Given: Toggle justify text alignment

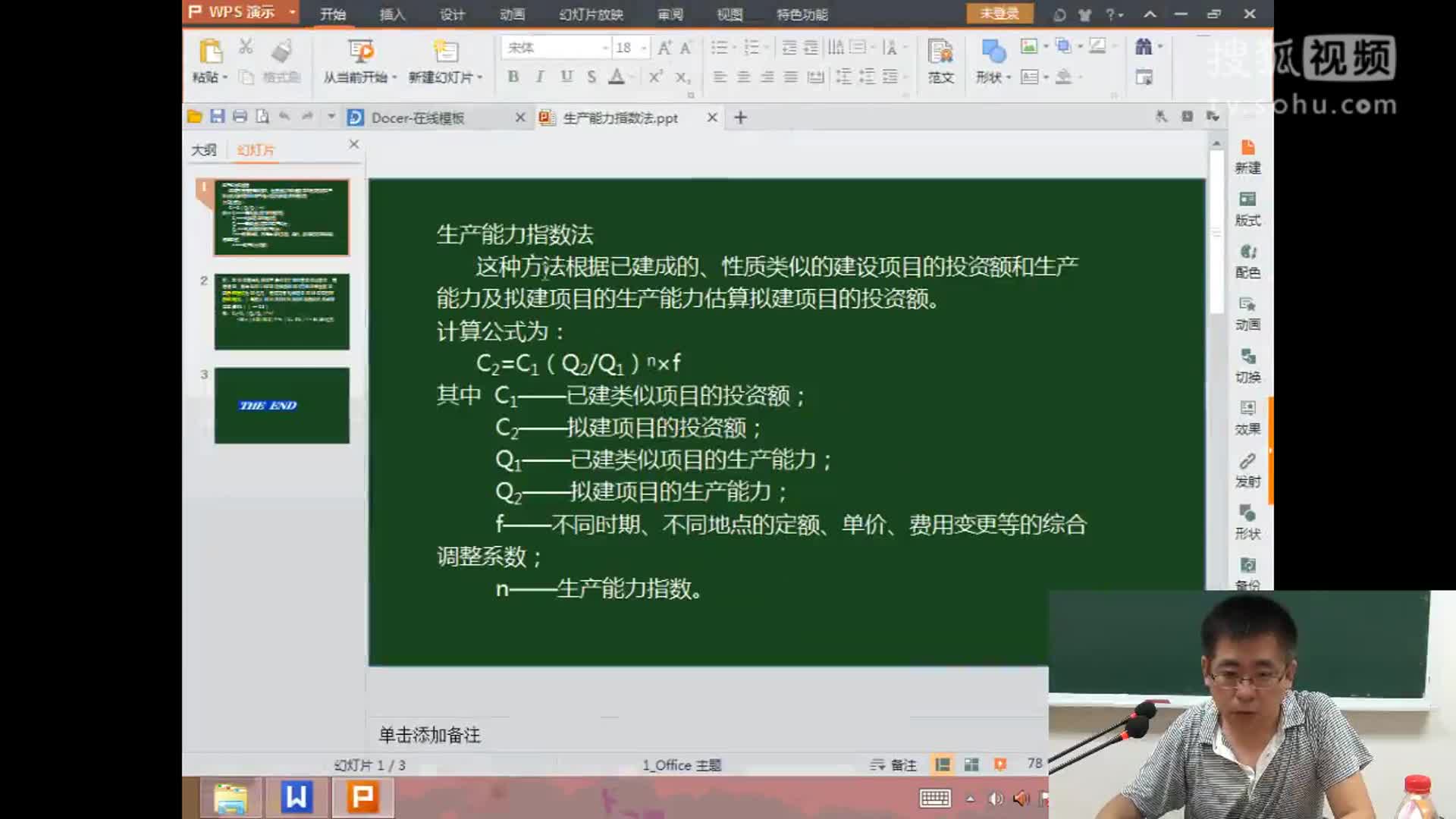Looking at the screenshot, I should tap(790, 77).
